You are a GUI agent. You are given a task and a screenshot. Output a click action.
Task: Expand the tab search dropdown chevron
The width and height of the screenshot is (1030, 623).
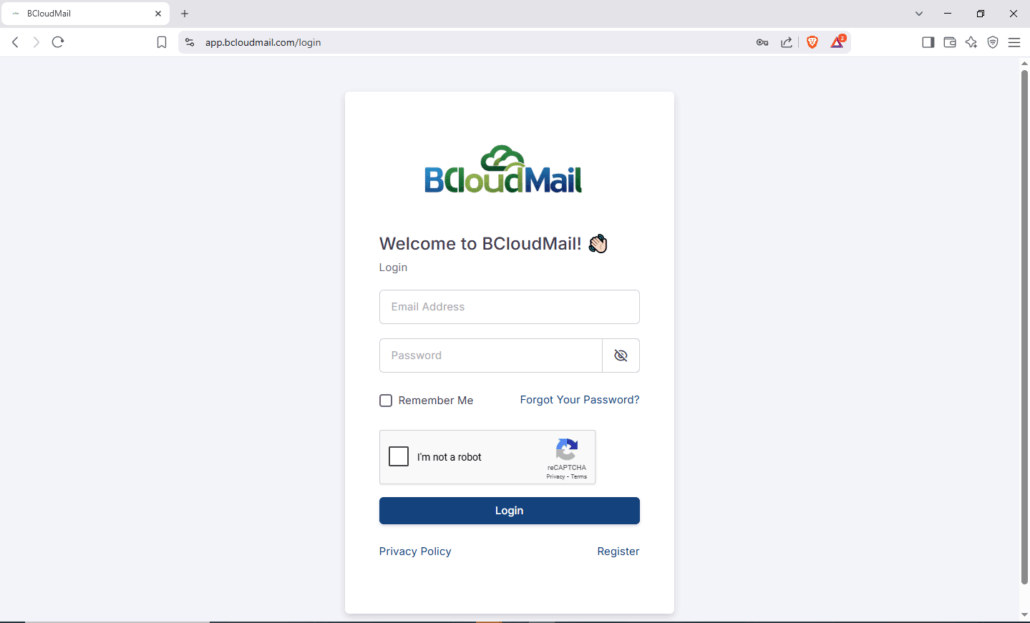919,14
